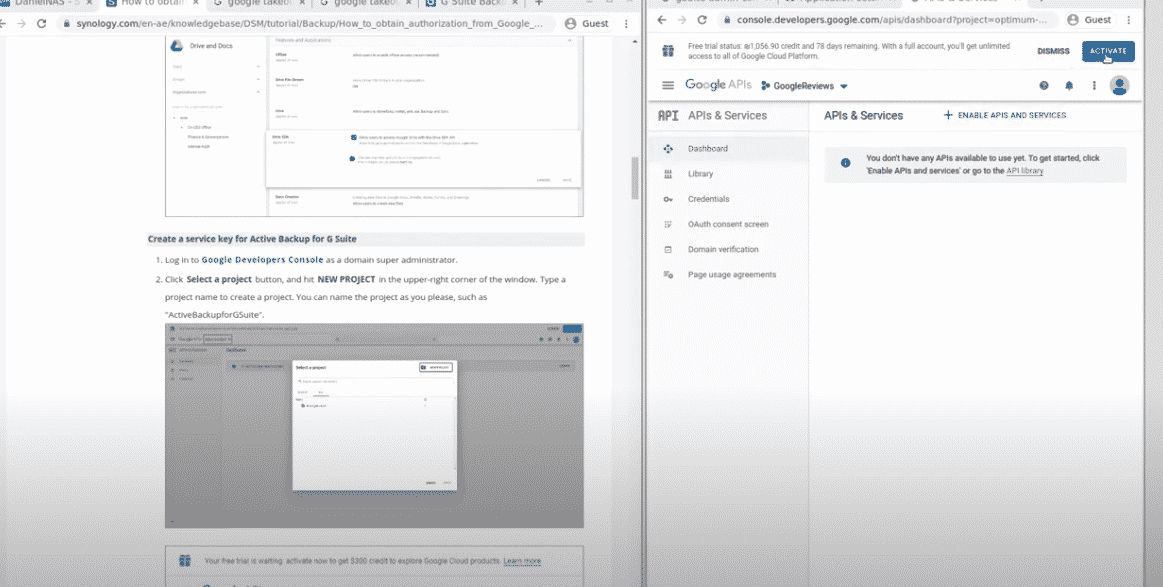Go forward in the Google console window
The image size is (1163, 587).
click(x=682, y=20)
